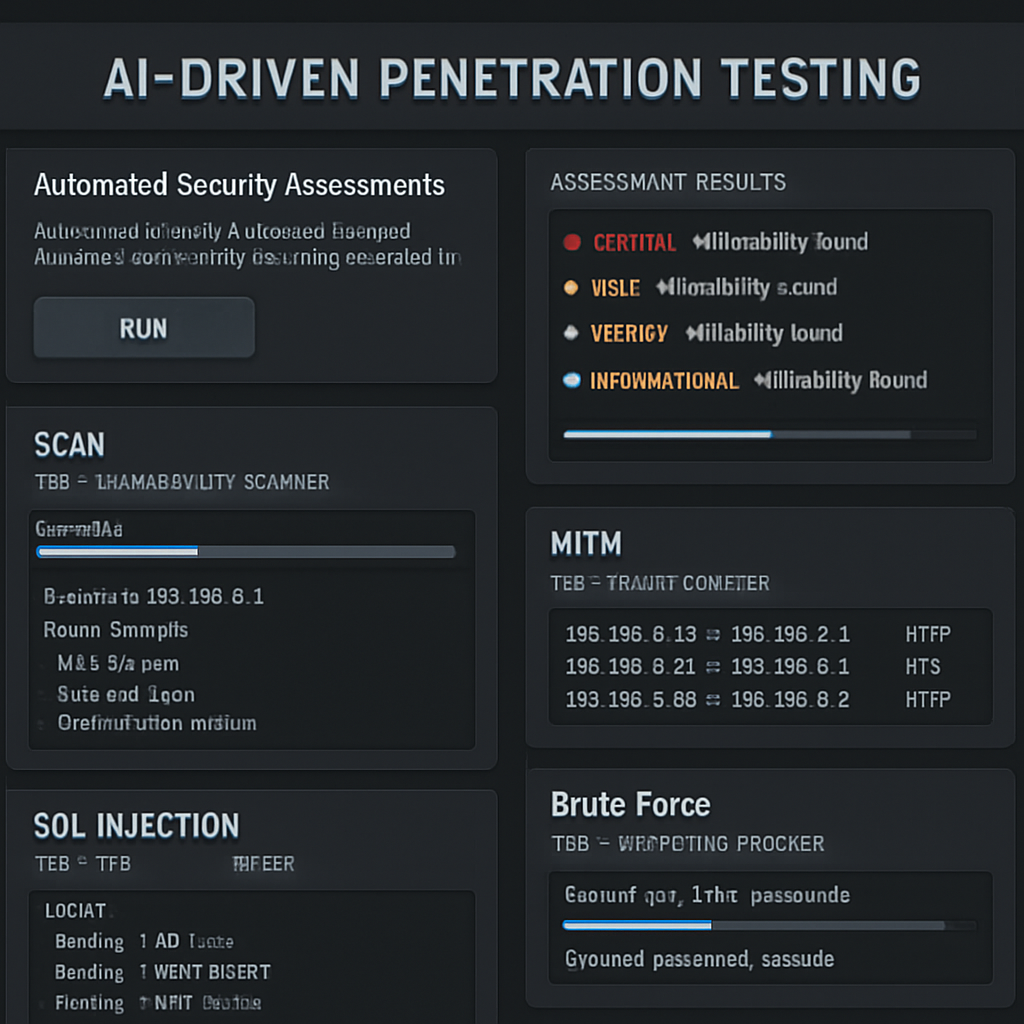Select MITM row 193.196.5.88 source address
Screen dimensions: 1024x1024
point(631,700)
